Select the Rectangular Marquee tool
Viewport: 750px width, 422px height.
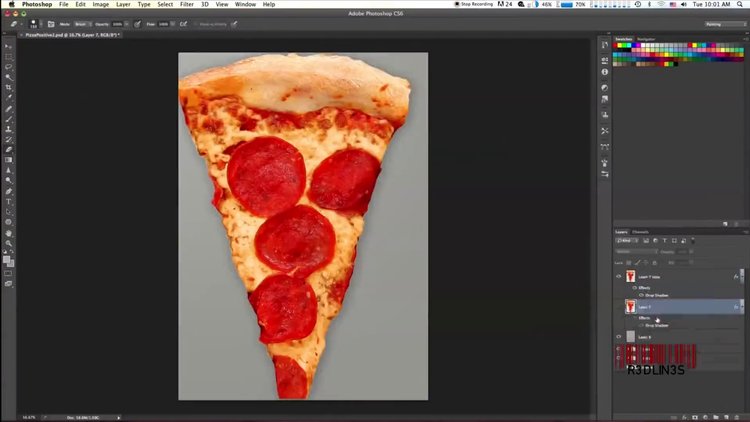point(9,56)
